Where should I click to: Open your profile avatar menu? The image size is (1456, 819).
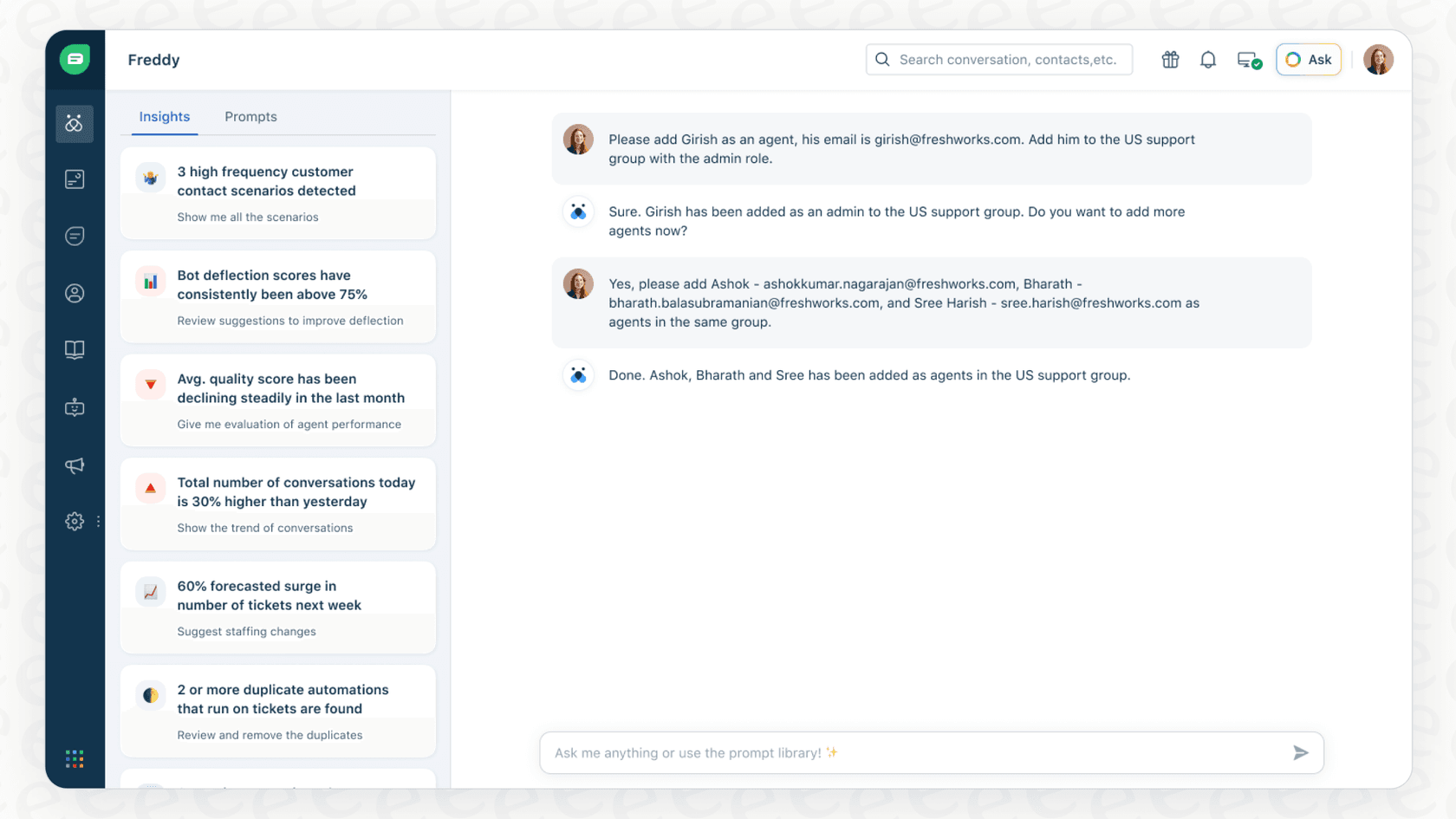click(x=1378, y=59)
